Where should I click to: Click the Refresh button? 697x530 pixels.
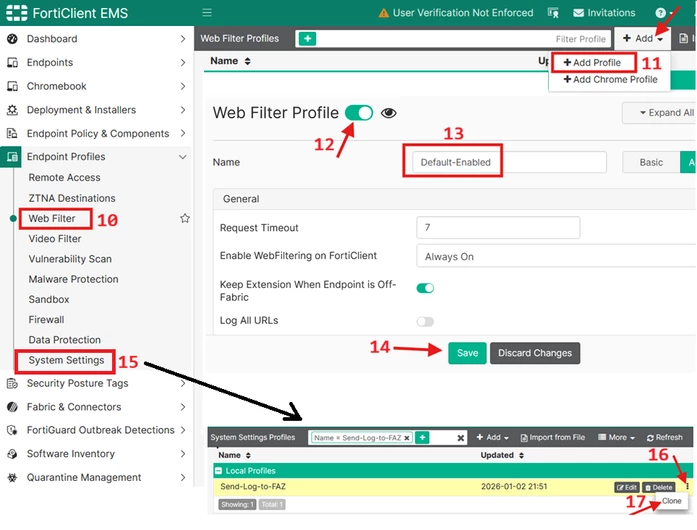(665, 438)
